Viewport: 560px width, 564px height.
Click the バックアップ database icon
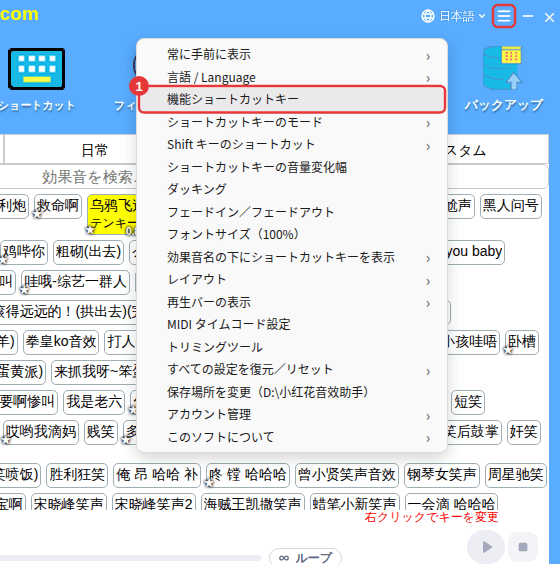tap(502, 68)
